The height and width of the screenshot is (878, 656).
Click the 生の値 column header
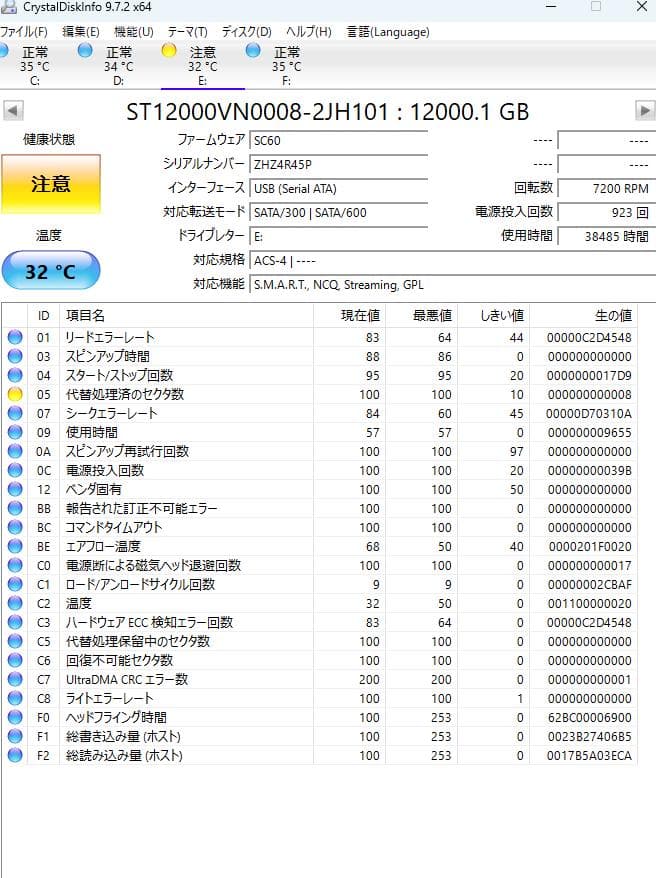[x=583, y=315]
